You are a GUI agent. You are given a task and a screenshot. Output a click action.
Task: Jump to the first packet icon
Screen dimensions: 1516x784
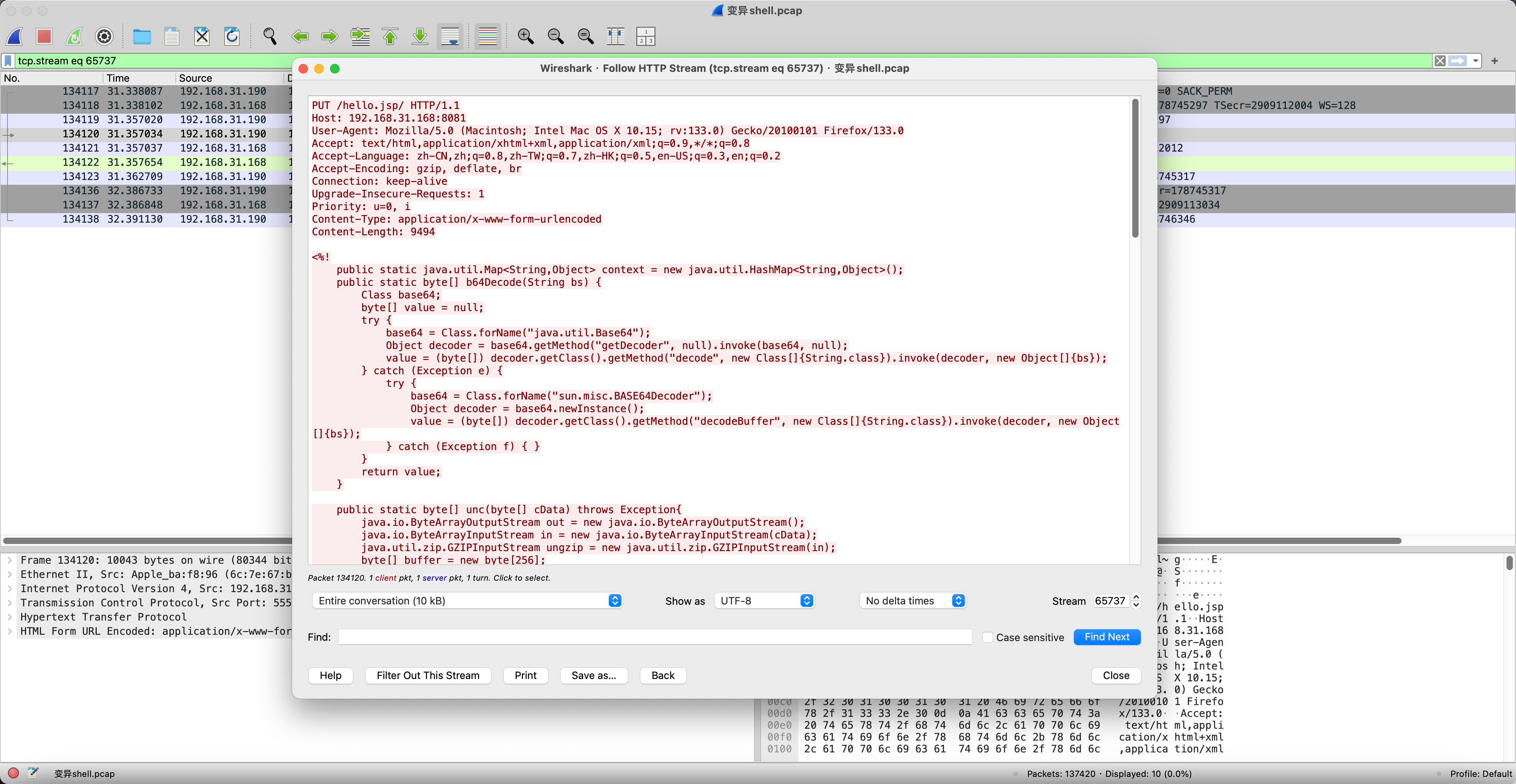(x=390, y=36)
